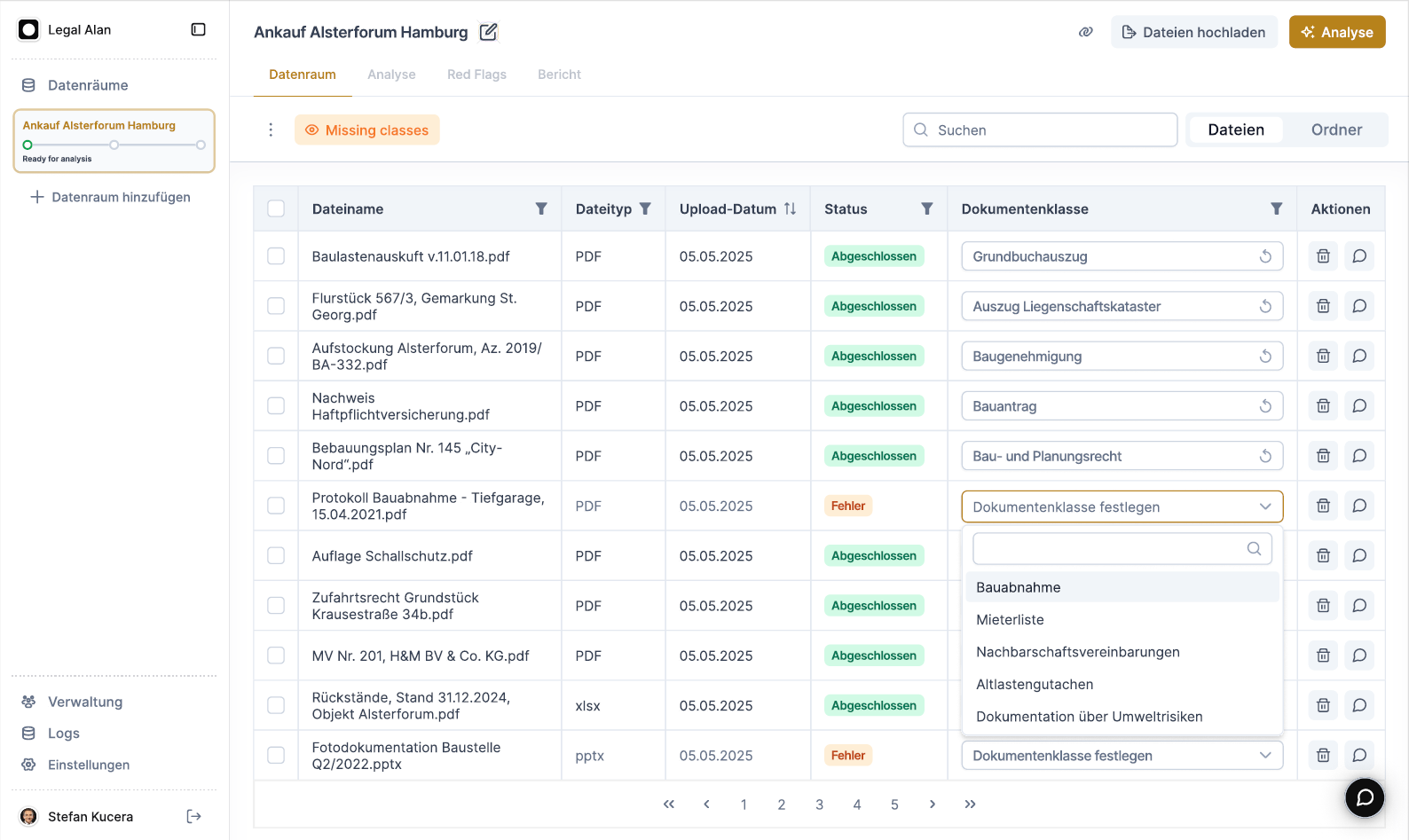
Task: Pick Altlastengutachen in the document class list
Action: pyautogui.click(x=1035, y=684)
